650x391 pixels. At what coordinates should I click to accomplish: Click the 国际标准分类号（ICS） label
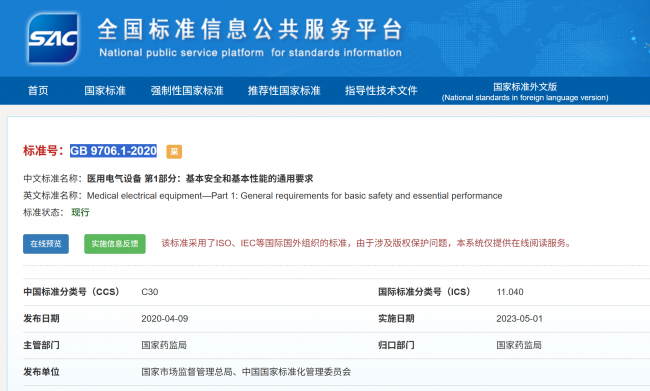(424, 292)
